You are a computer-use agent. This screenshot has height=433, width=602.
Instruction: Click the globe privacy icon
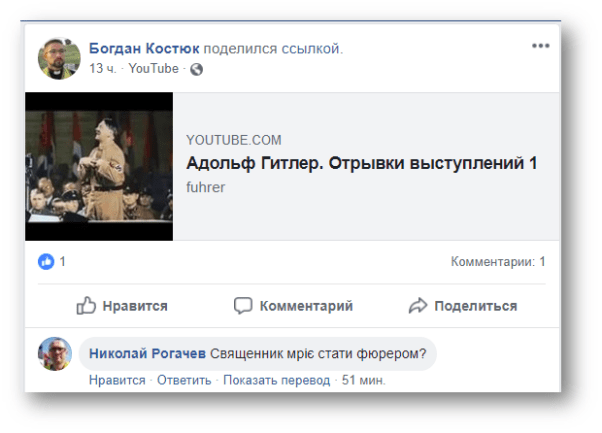tap(196, 69)
